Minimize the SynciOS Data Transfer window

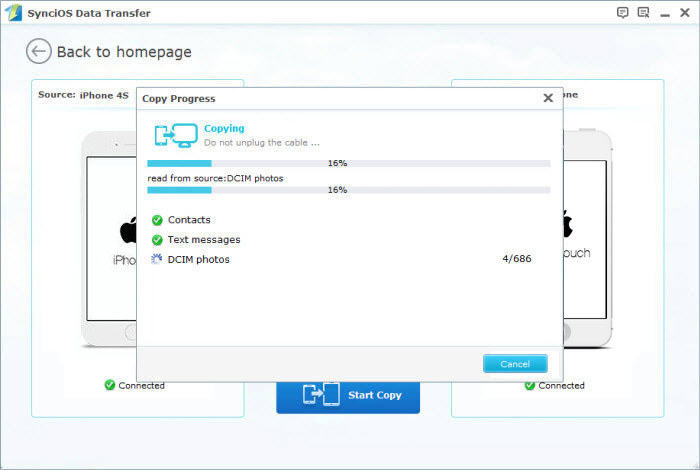coord(665,15)
